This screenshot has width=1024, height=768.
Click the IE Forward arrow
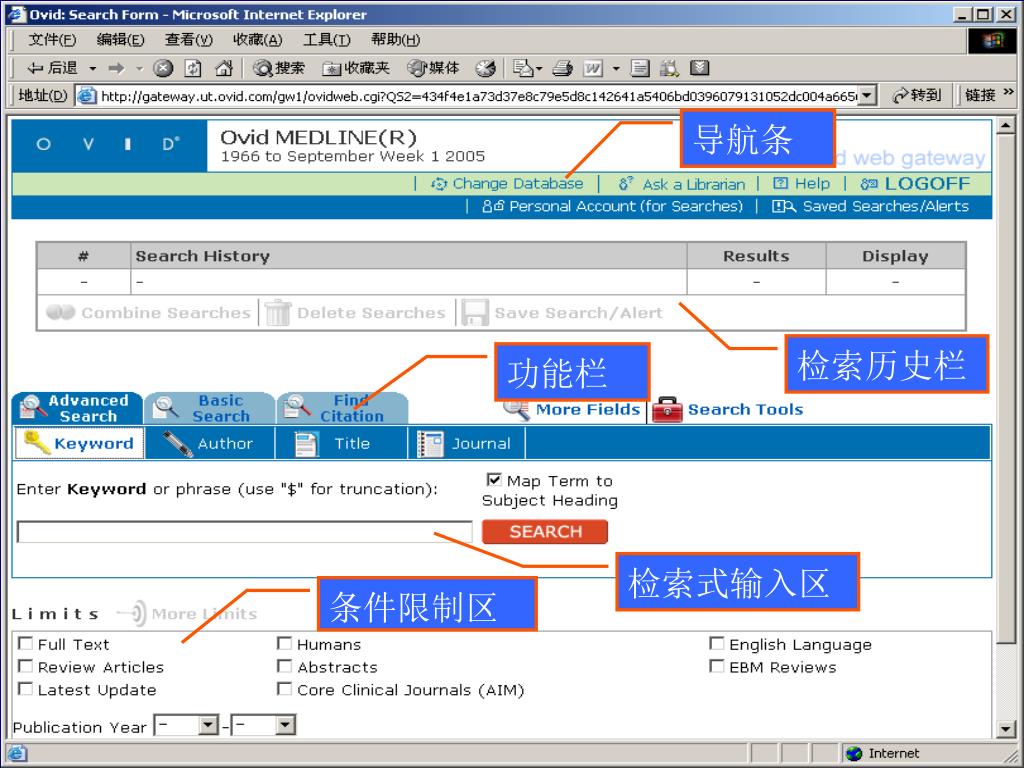pyautogui.click(x=116, y=68)
